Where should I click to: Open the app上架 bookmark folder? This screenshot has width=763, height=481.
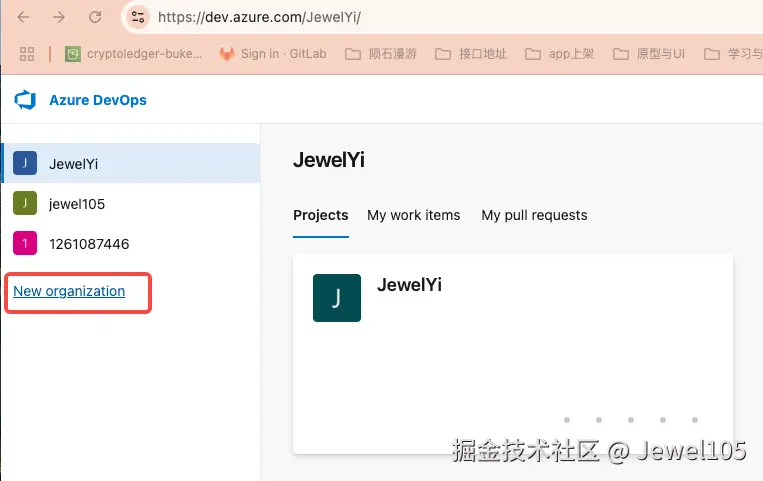point(560,54)
